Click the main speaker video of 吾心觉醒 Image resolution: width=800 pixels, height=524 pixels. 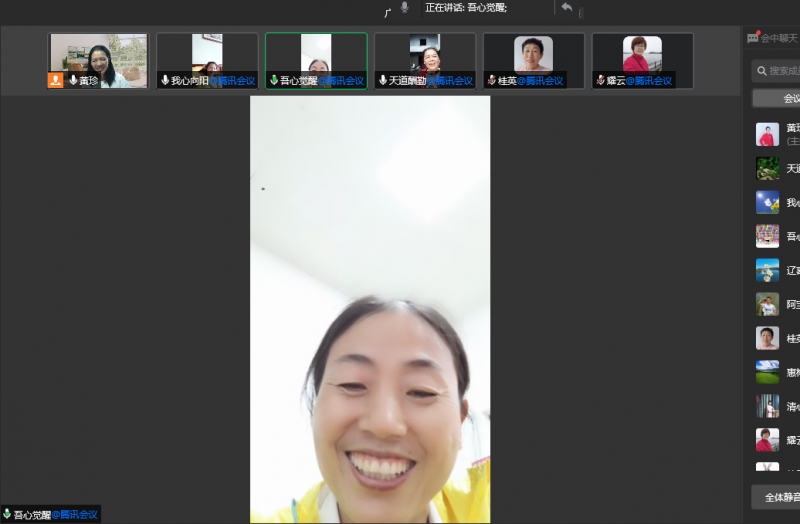(x=370, y=310)
